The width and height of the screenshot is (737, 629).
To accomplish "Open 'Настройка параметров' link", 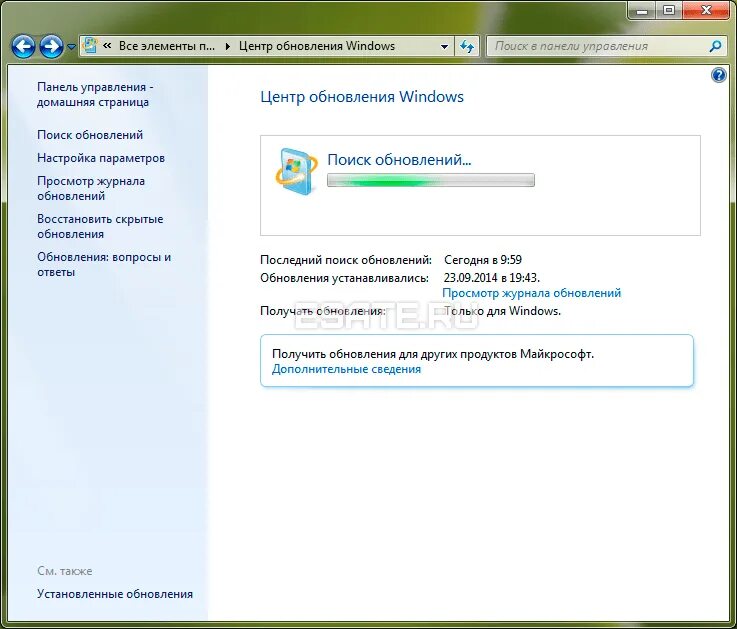I will tap(101, 158).
